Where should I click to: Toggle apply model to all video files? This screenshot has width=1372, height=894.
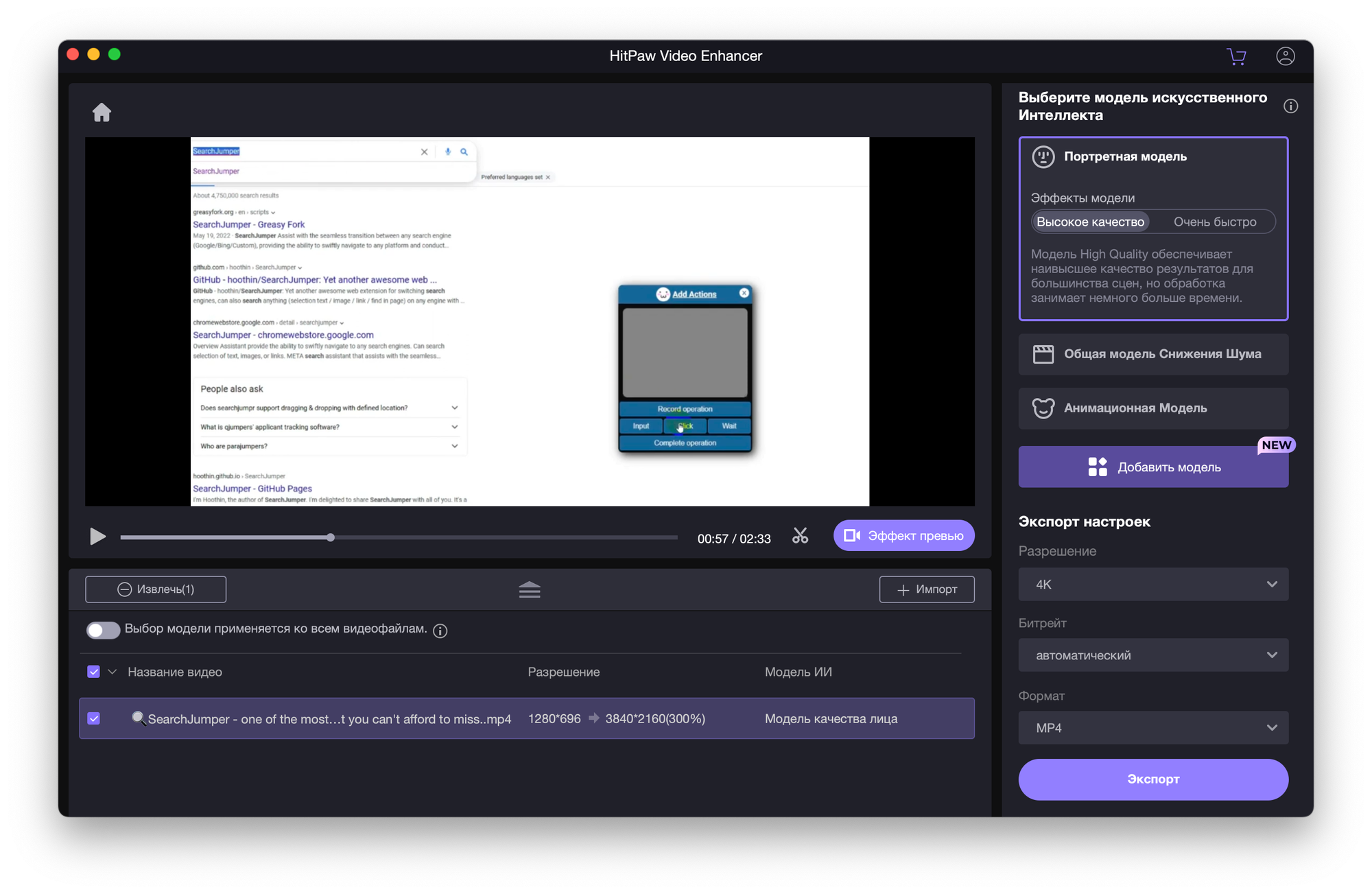point(103,630)
